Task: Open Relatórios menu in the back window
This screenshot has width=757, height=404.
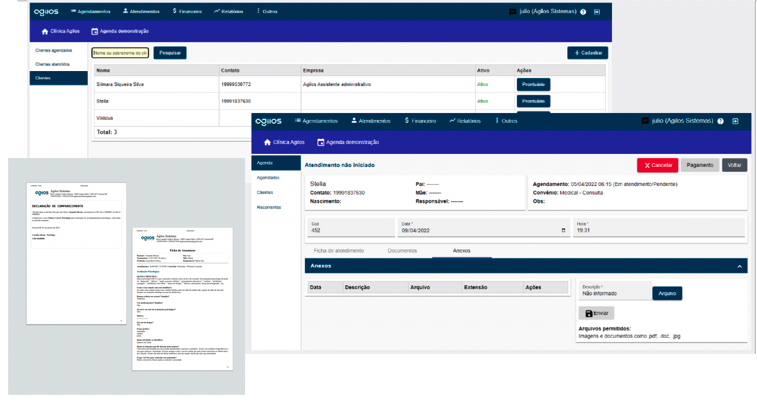Action: (229, 12)
